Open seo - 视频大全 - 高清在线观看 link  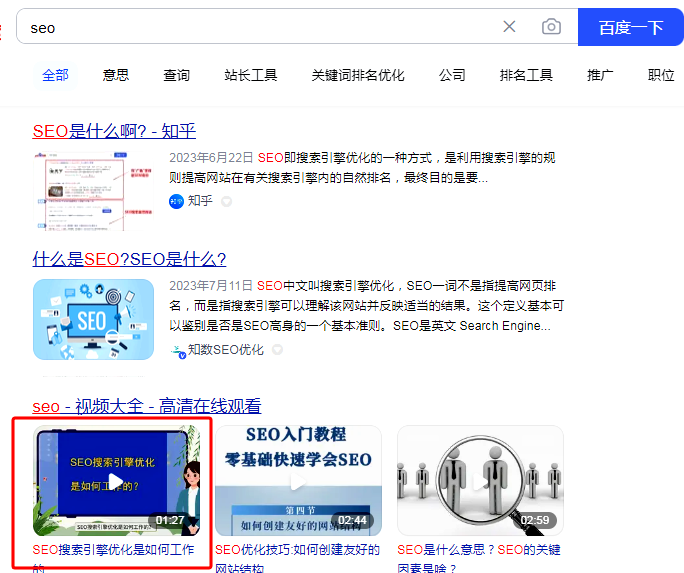tap(147, 406)
